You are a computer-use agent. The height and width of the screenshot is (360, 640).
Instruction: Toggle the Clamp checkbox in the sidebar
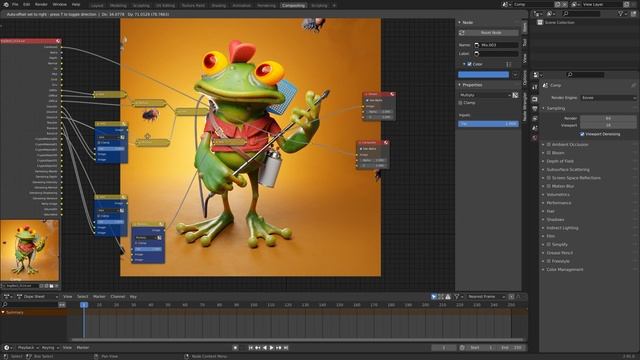(460, 103)
